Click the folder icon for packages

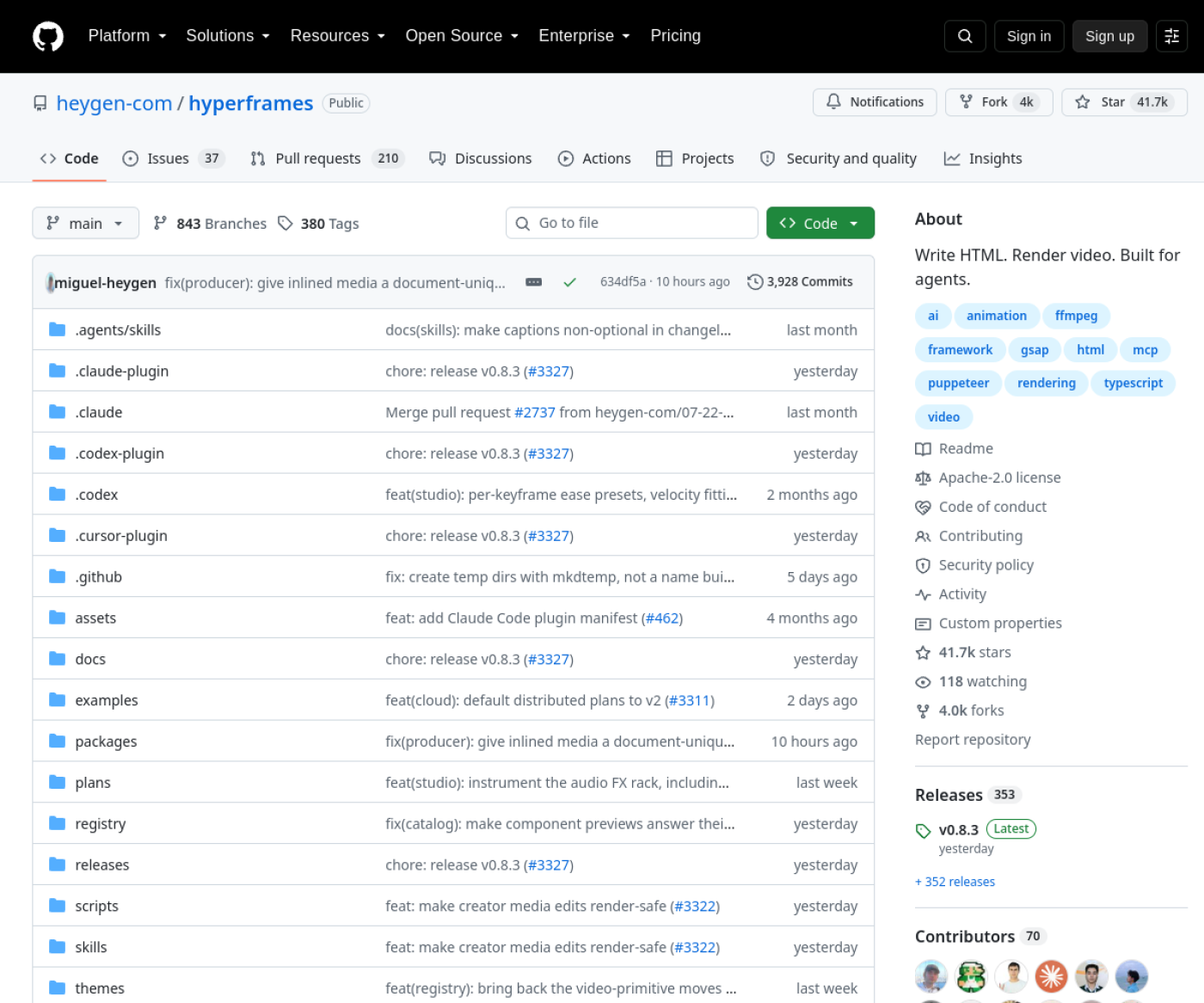click(x=58, y=741)
